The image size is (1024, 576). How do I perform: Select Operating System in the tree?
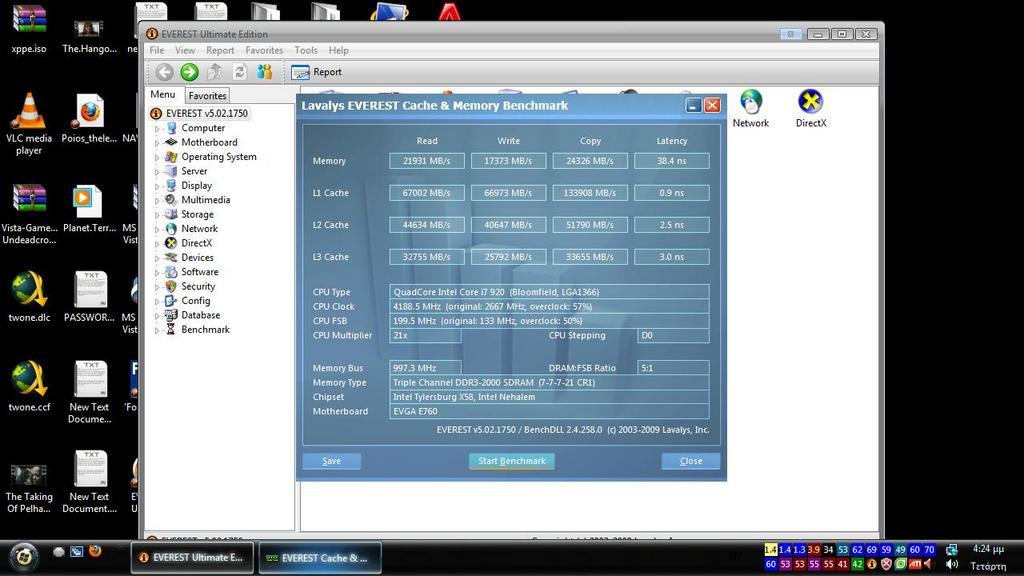pos(219,157)
